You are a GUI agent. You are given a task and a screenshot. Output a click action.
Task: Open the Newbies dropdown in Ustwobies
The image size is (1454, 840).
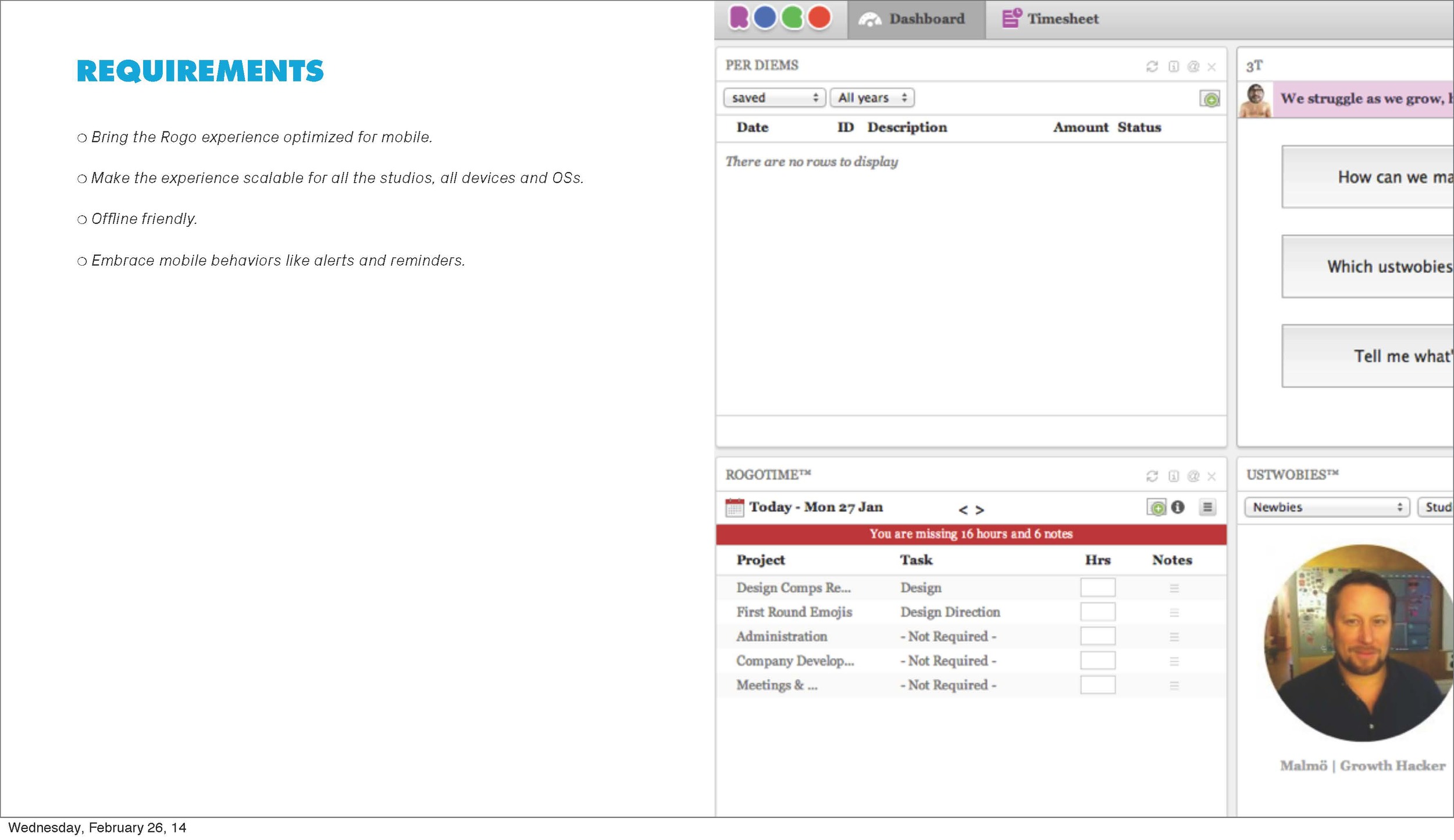click(x=1327, y=507)
